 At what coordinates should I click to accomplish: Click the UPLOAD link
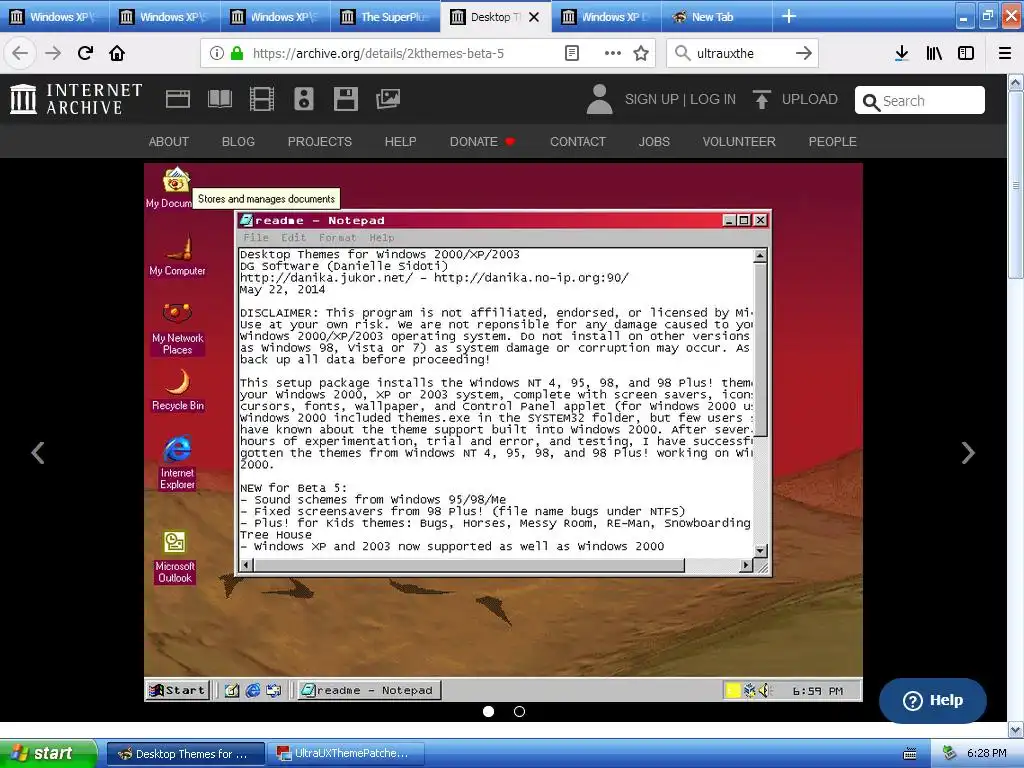(810, 99)
